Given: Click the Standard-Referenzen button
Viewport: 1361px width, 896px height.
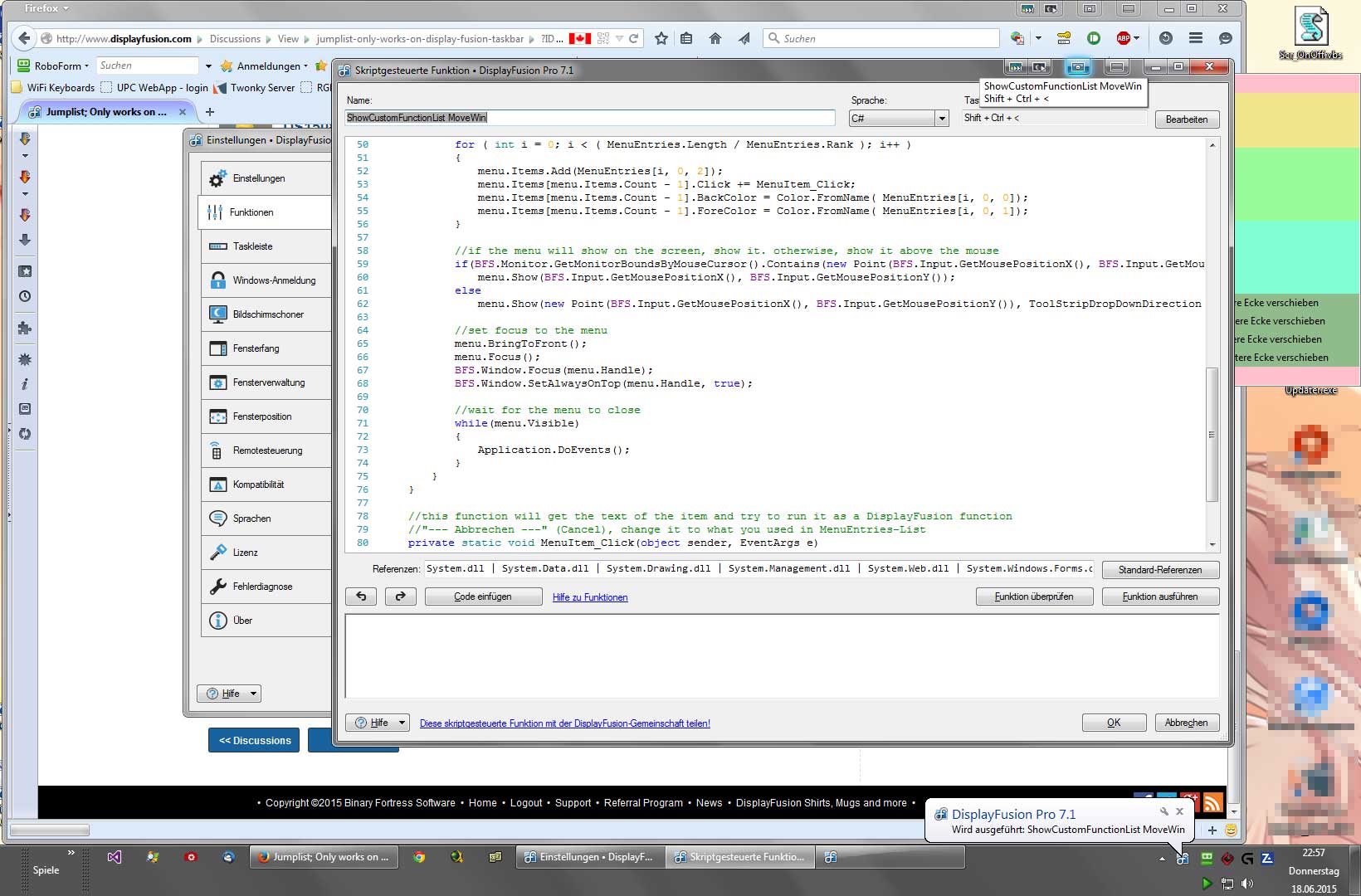Looking at the screenshot, I should pyautogui.click(x=1159, y=570).
